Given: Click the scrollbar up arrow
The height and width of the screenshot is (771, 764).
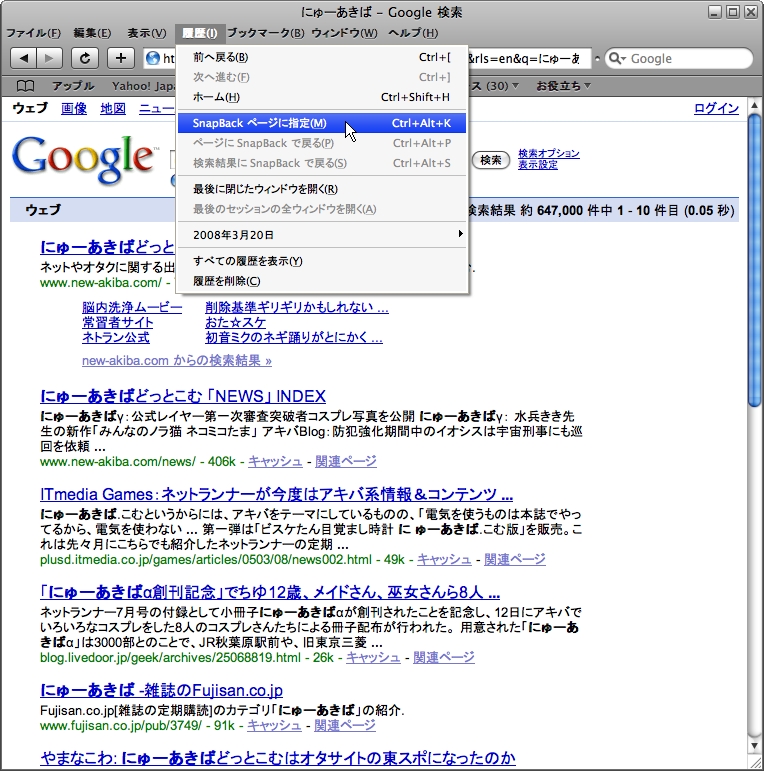Looking at the screenshot, I should click(755, 105).
